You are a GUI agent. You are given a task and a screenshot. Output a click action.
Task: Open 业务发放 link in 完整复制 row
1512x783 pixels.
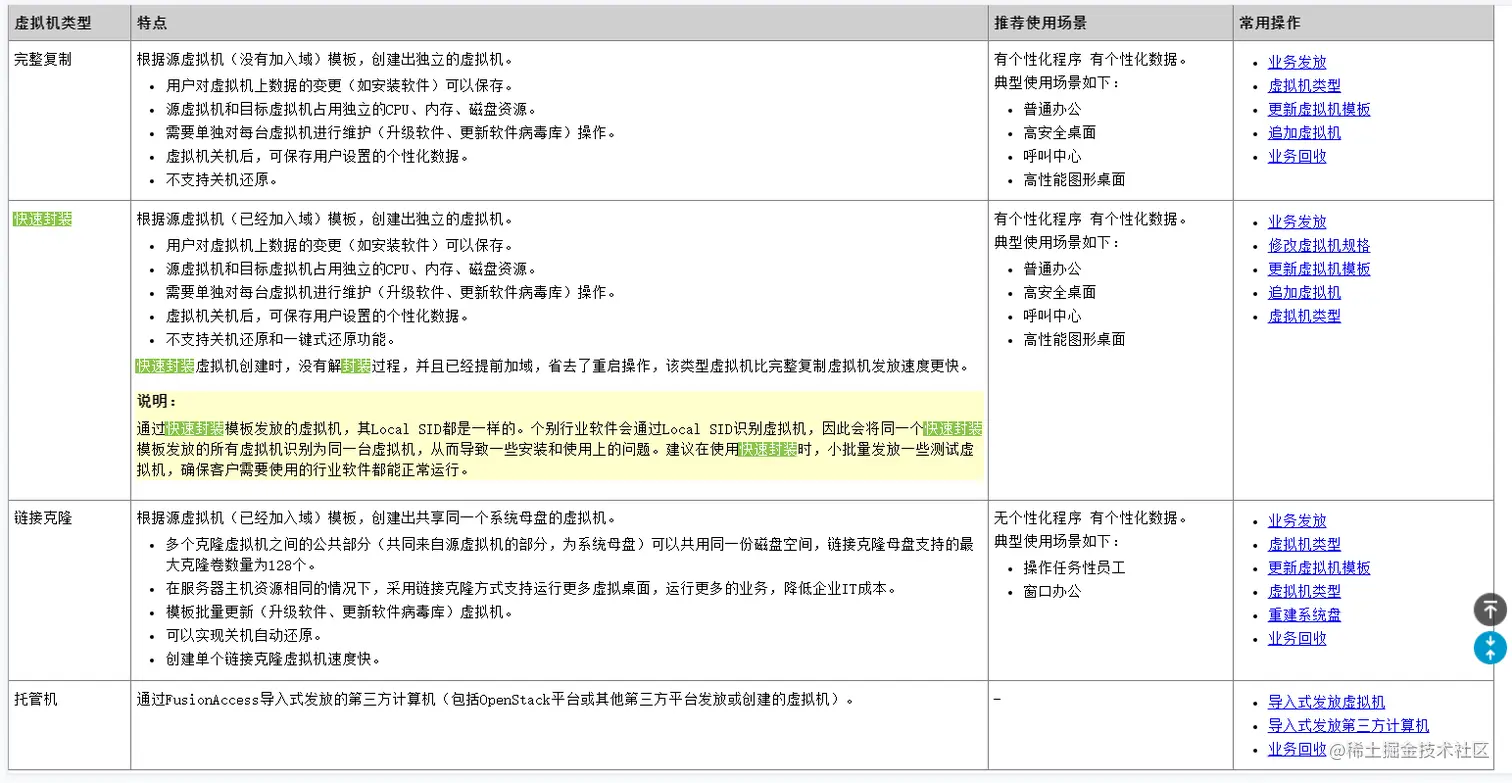point(1297,62)
